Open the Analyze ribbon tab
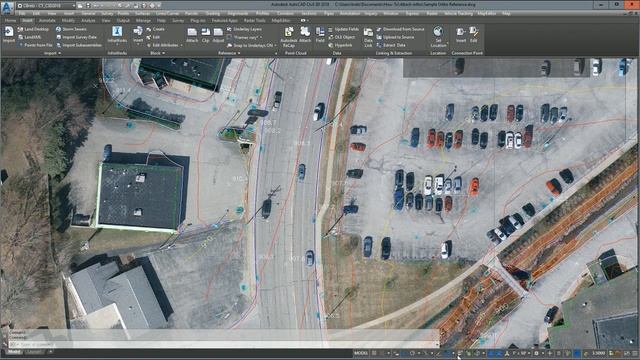 click(88, 20)
